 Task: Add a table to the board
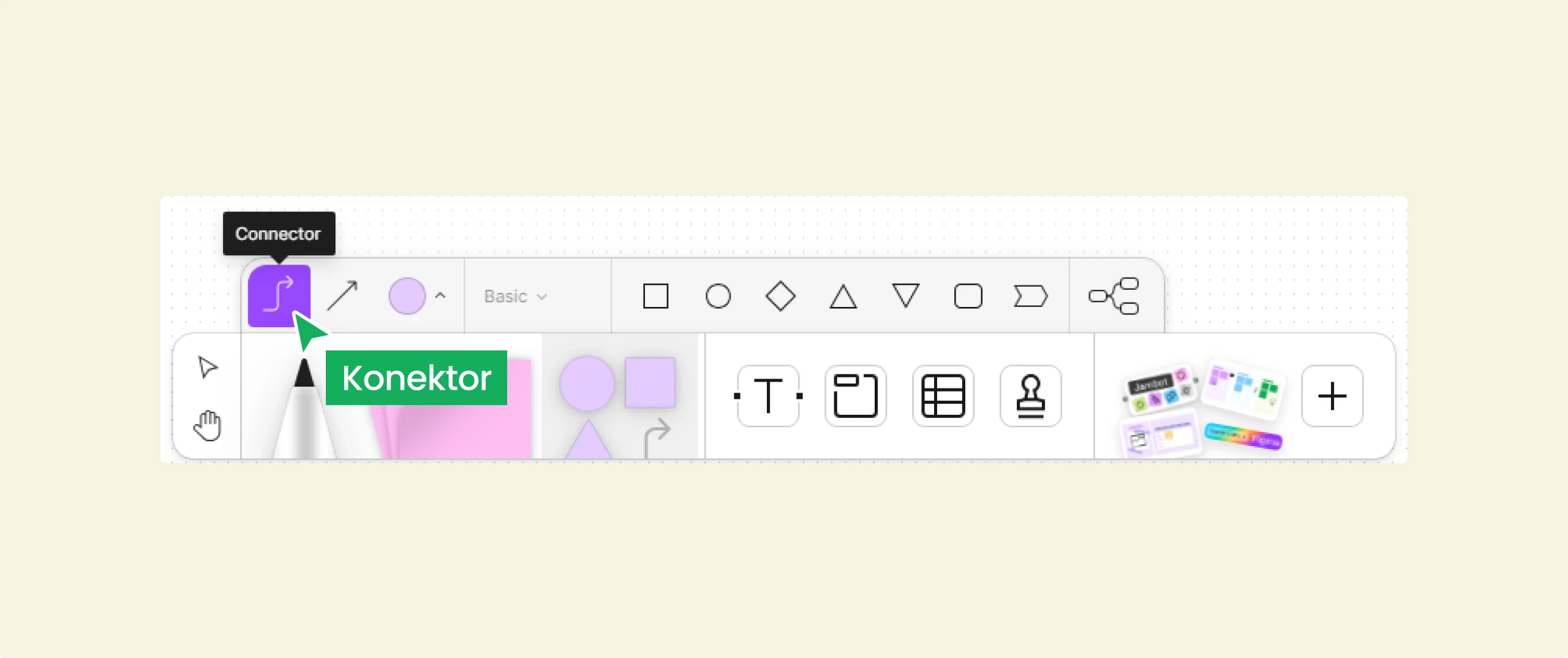click(943, 396)
